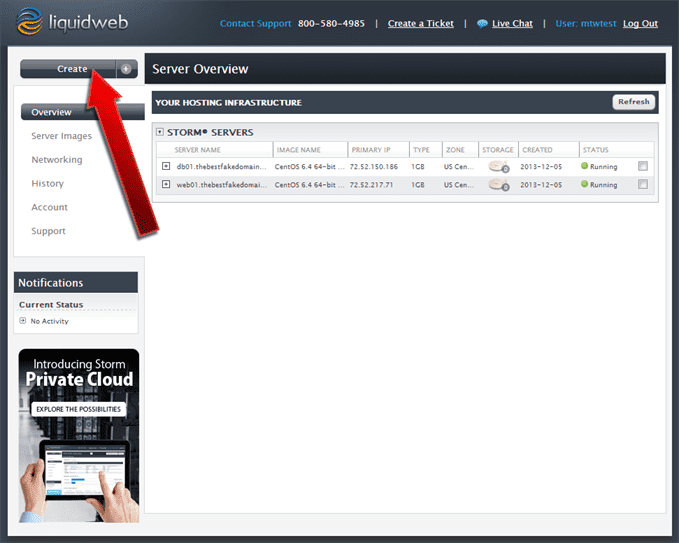Start a Live Chat session
This screenshot has width=679, height=543.
[512, 24]
